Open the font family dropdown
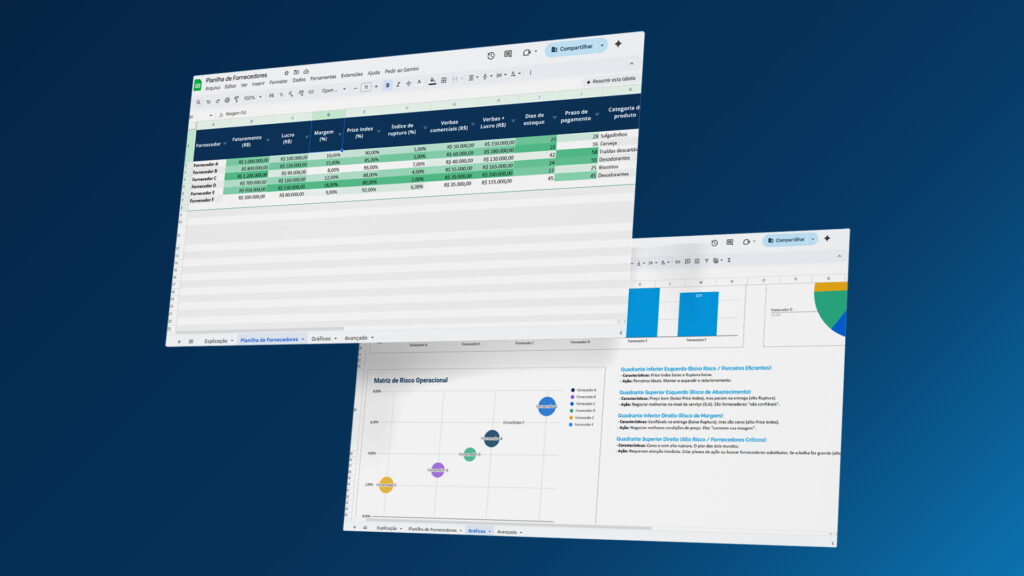The height and width of the screenshot is (576, 1024). point(331,90)
